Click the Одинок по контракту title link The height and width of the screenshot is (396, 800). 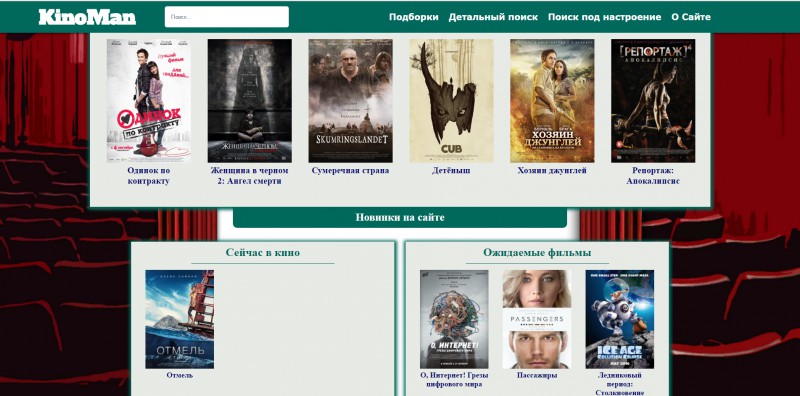click(148, 176)
